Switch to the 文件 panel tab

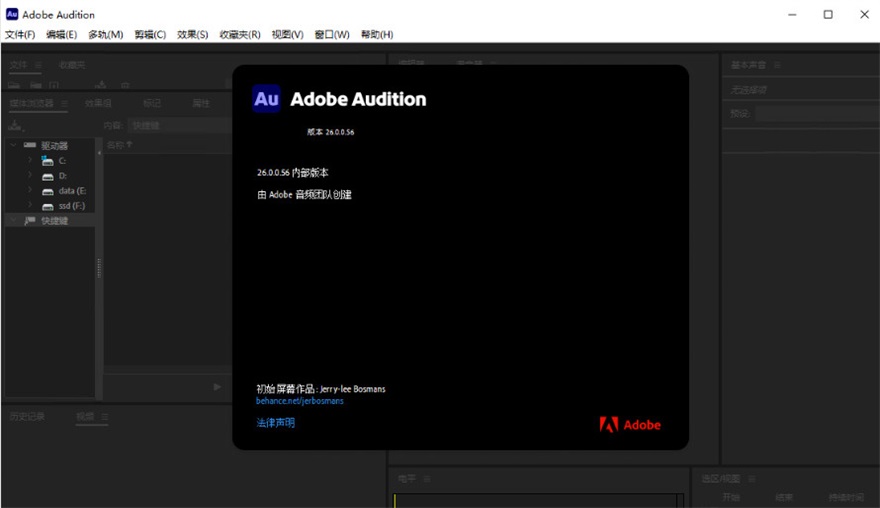18,65
